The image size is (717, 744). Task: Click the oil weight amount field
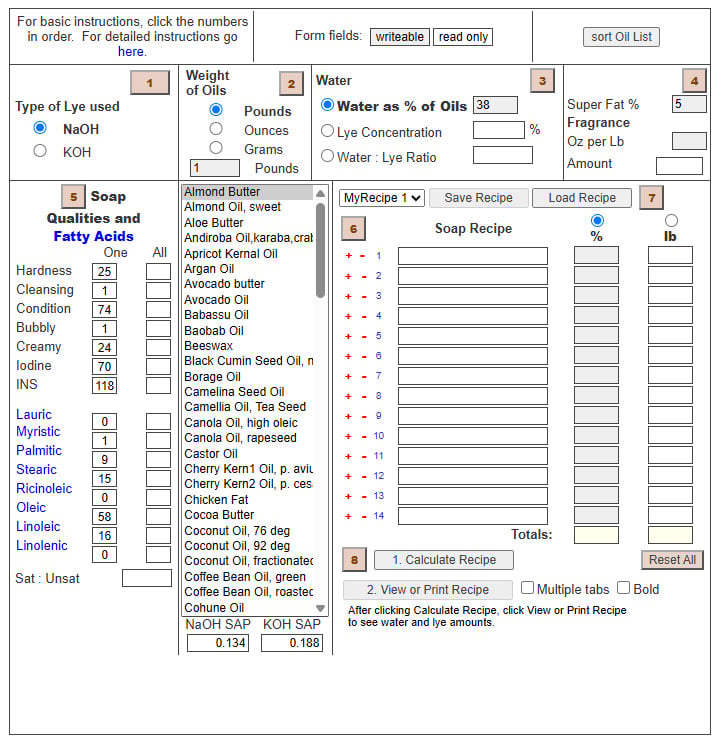(215, 168)
